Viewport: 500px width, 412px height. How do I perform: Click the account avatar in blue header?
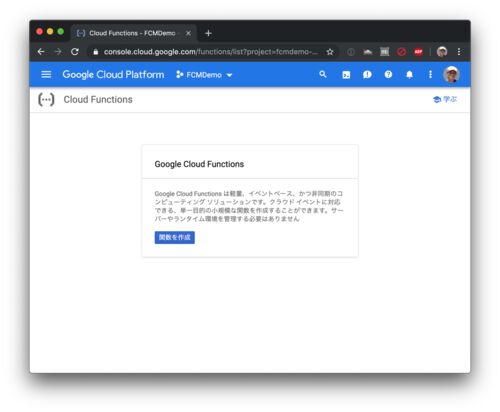(x=451, y=74)
